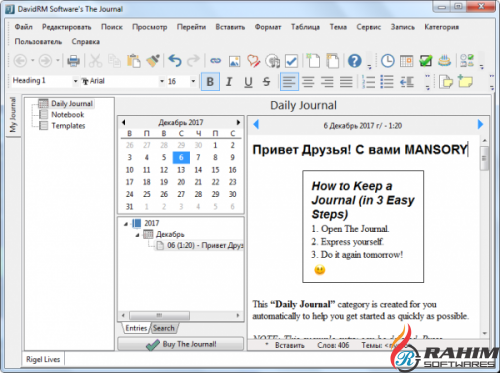The image size is (500, 373).
Task: Click the Copy icon in the toolbar
Action: 114,61
